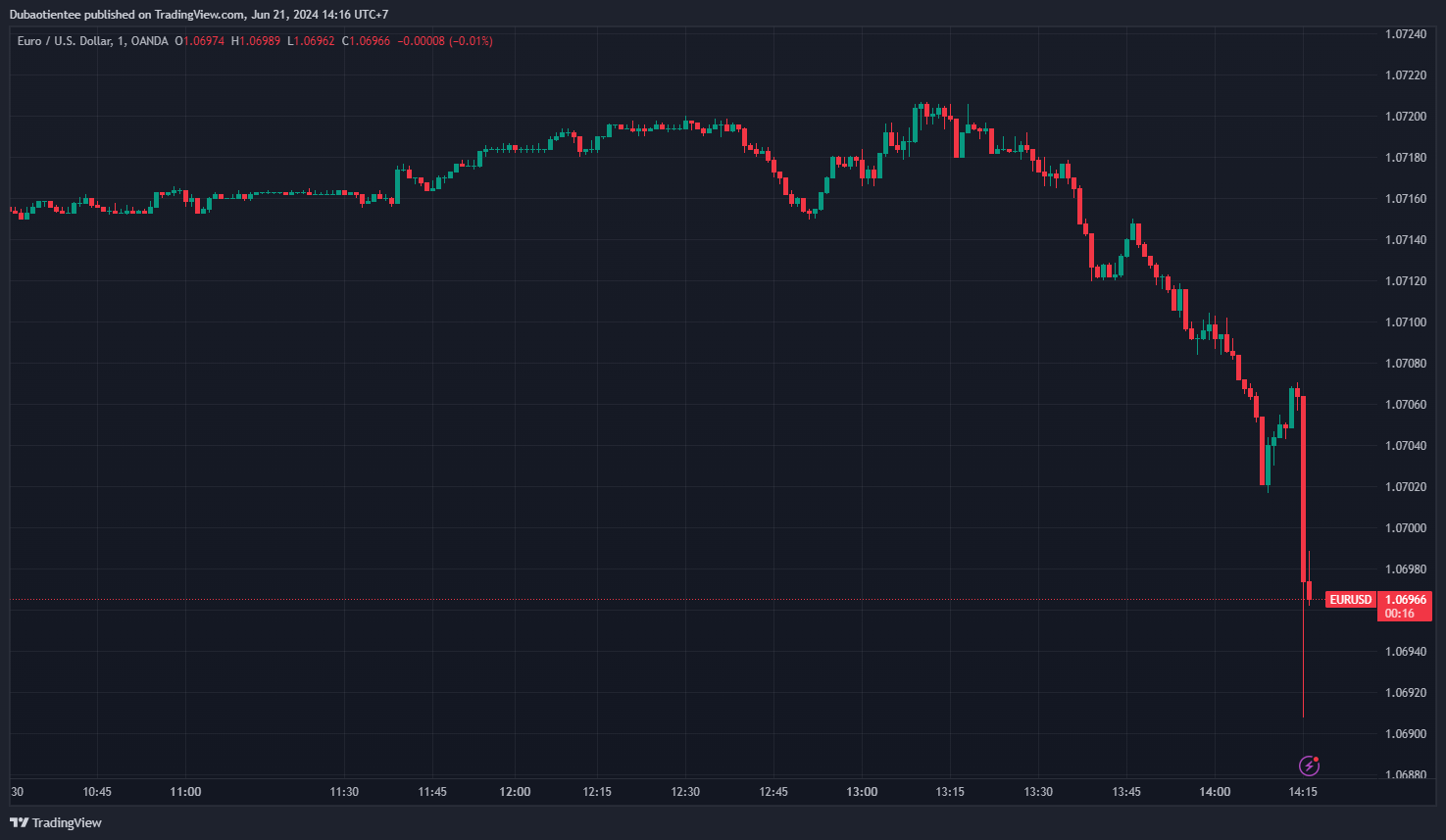Click the 12:15 time axis label
1446x840 pixels.
(597, 792)
